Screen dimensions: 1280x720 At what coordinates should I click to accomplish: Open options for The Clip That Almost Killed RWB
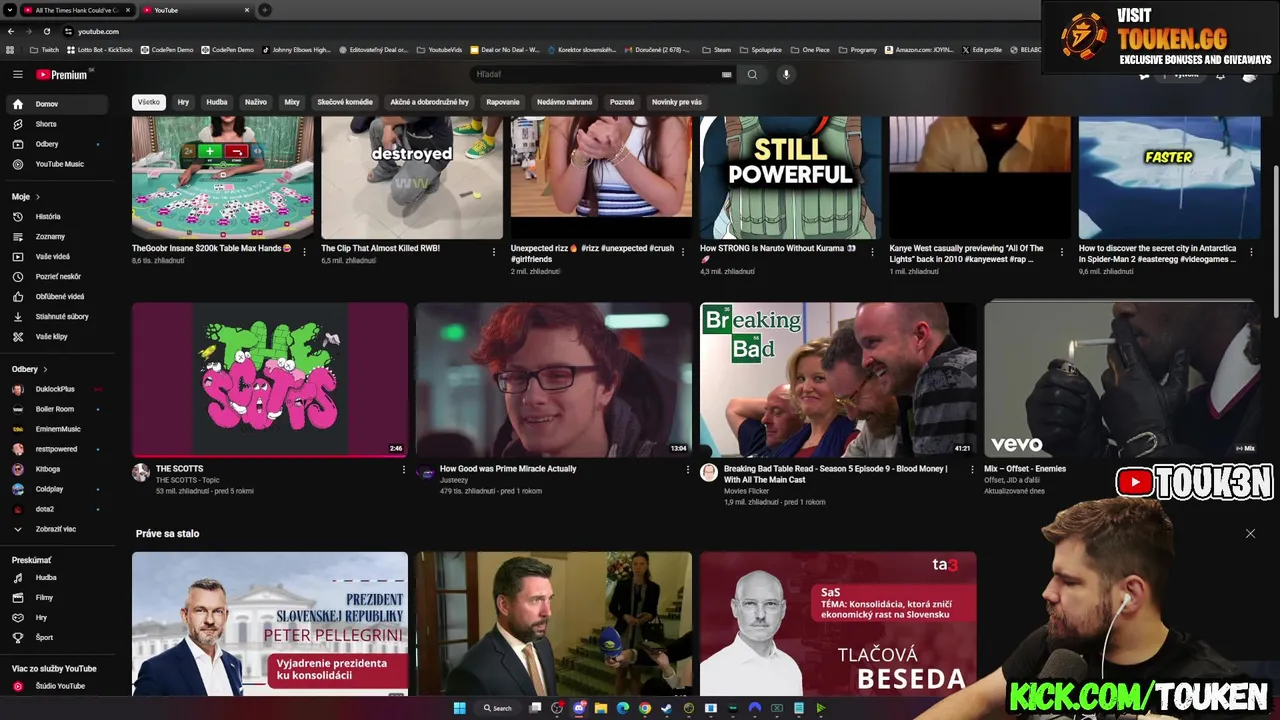click(x=494, y=252)
